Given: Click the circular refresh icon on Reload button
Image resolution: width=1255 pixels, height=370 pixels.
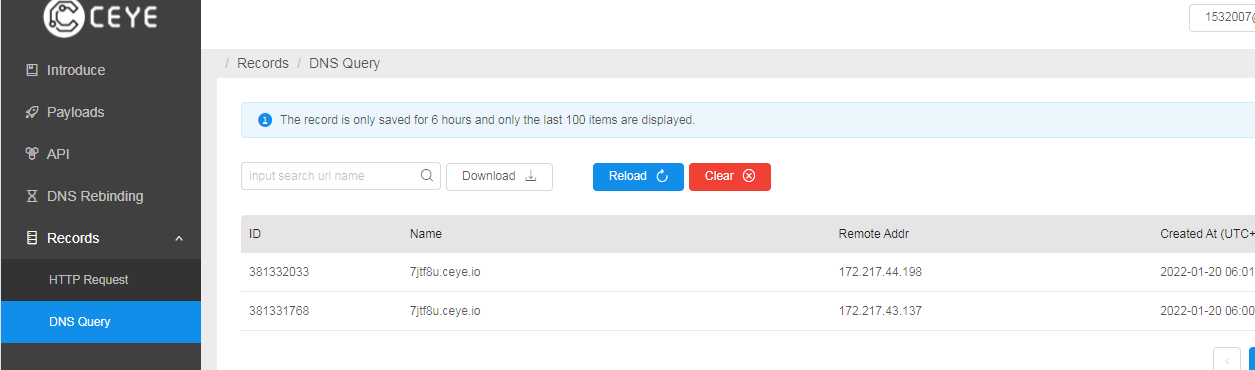Looking at the screenshot, I should [662, 176].
